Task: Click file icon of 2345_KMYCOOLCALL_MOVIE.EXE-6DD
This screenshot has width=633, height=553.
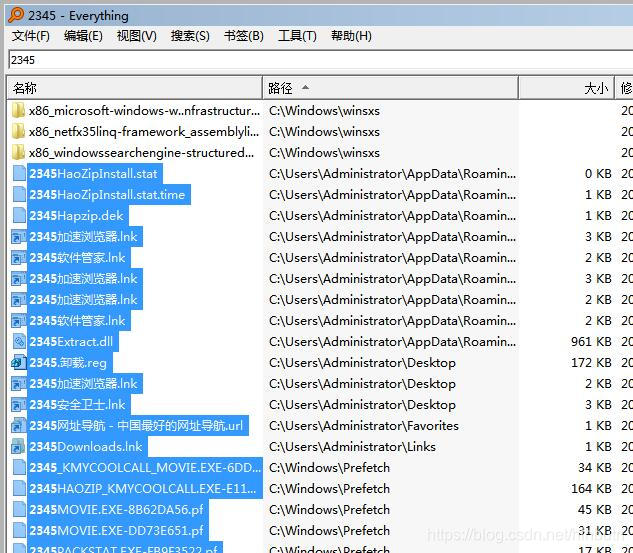Action: (19, 467)
